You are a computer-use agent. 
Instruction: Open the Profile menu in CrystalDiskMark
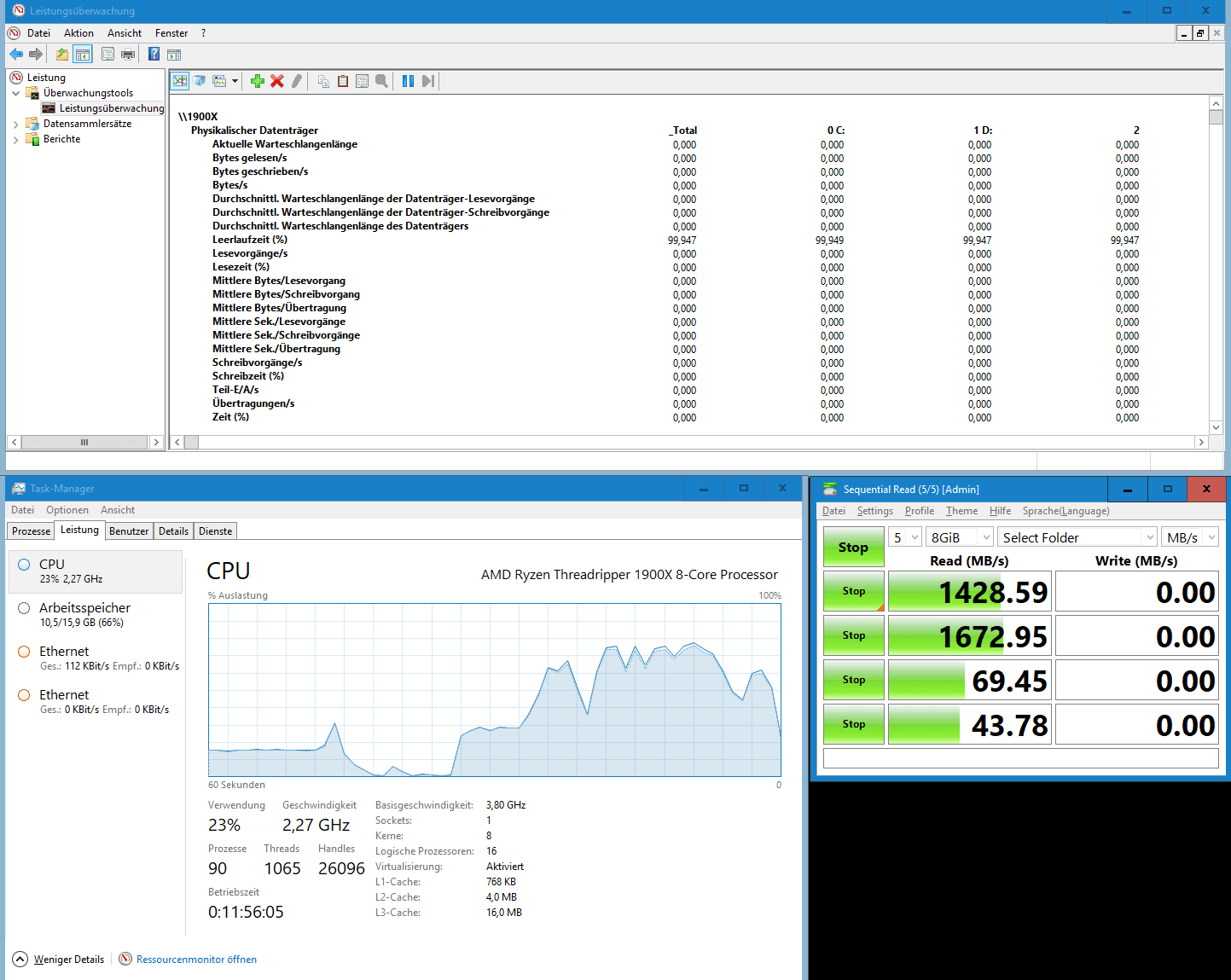point(919,511)
